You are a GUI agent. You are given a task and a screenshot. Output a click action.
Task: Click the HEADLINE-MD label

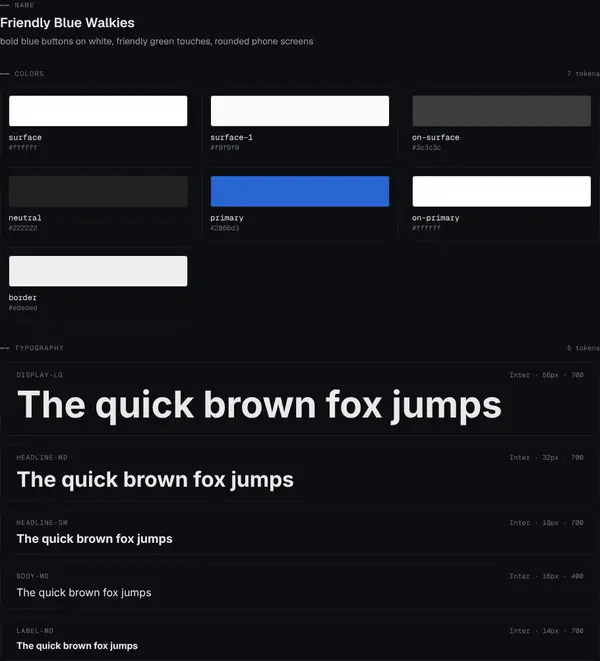coord(42,457)
